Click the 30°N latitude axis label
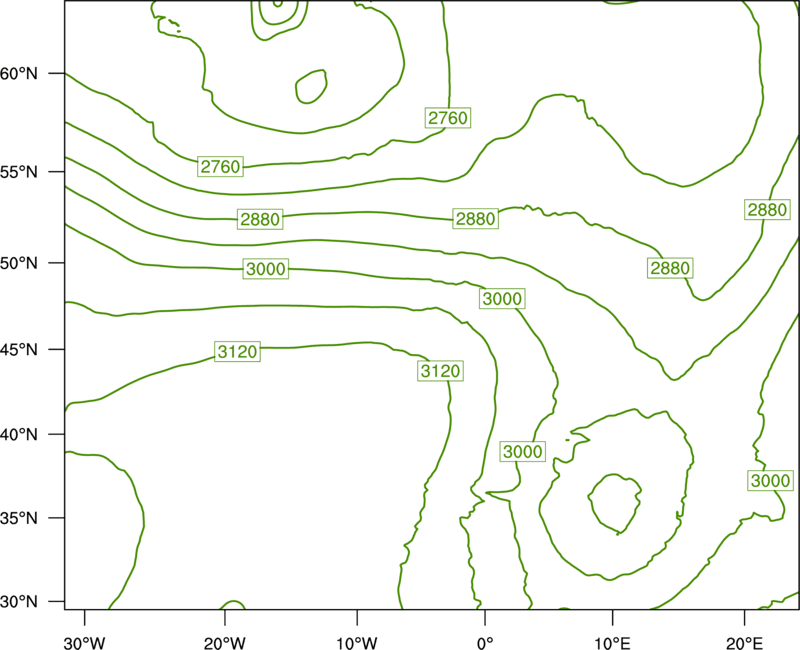 click(19, 602)
